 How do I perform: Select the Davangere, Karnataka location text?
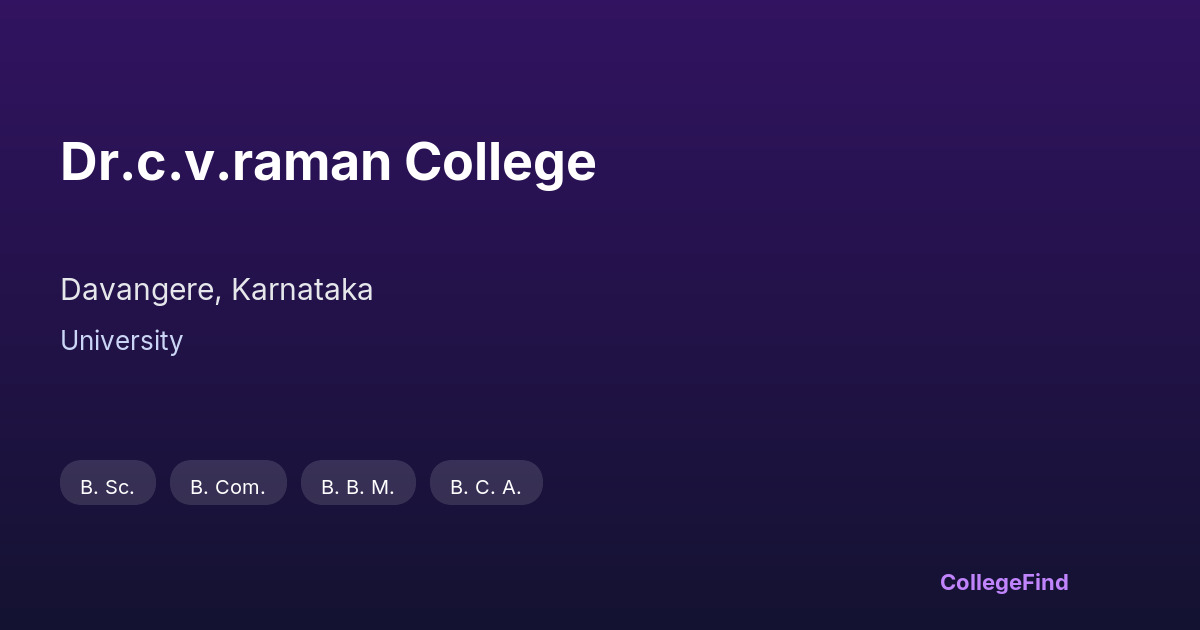pyautogui.click(x=216, y=290)
